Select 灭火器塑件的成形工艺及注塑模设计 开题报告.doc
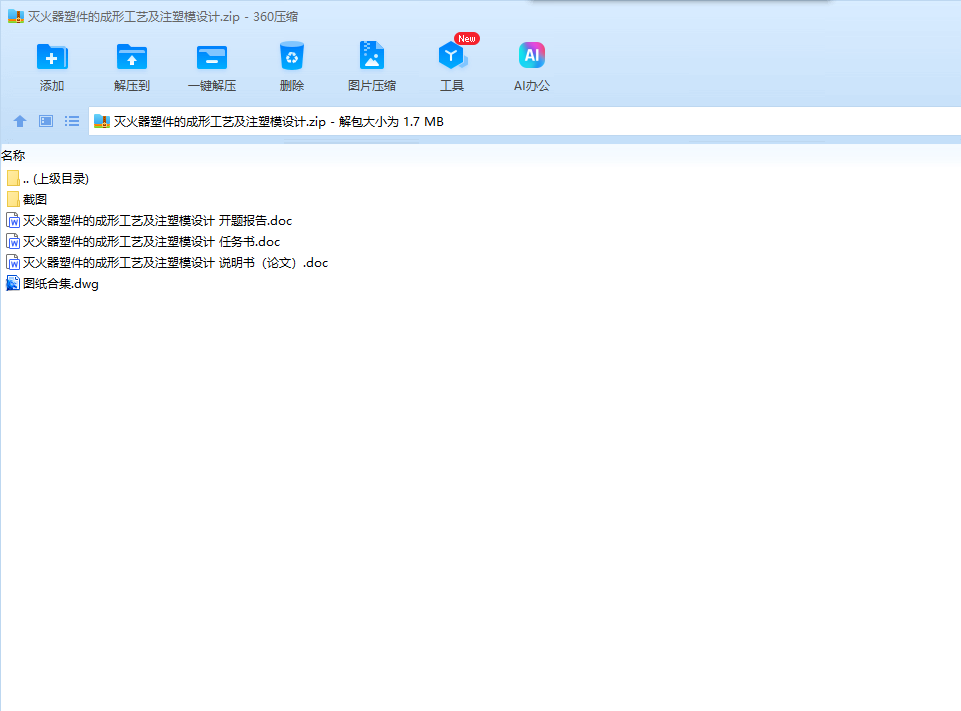The image size is (961, 711). pos(158,221)
